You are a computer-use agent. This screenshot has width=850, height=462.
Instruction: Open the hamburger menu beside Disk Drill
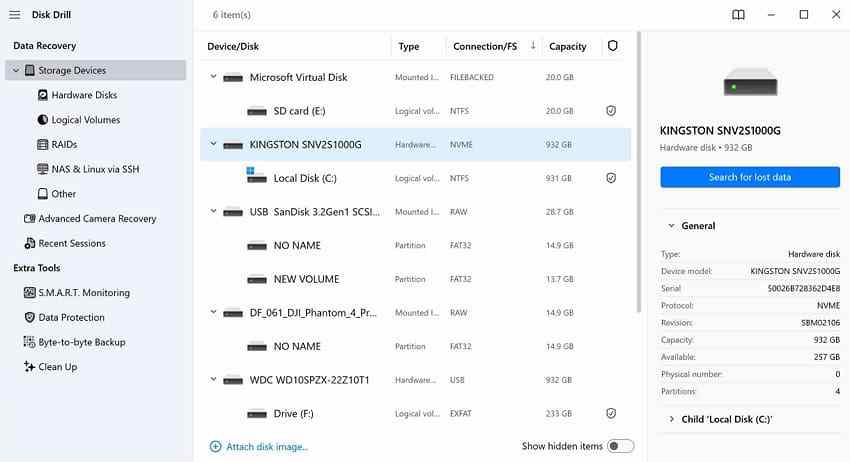pos(15,15)
